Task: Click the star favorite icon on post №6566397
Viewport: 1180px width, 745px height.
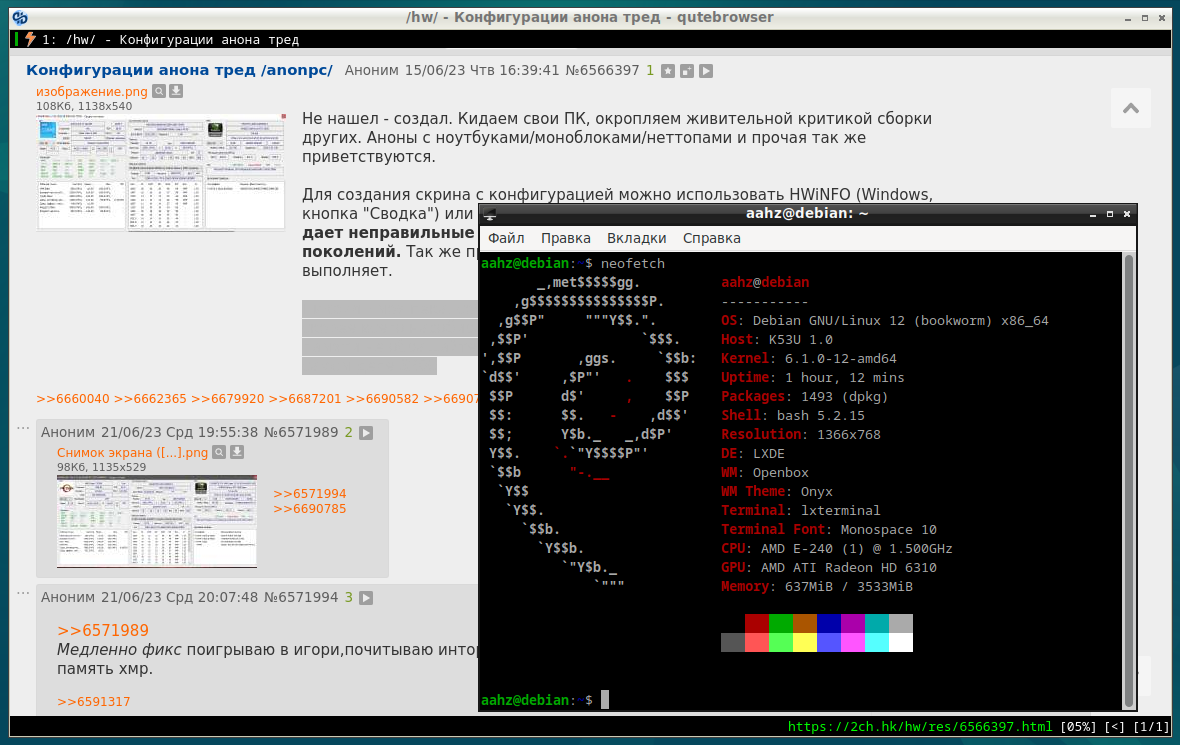Action: pos(669,71)
